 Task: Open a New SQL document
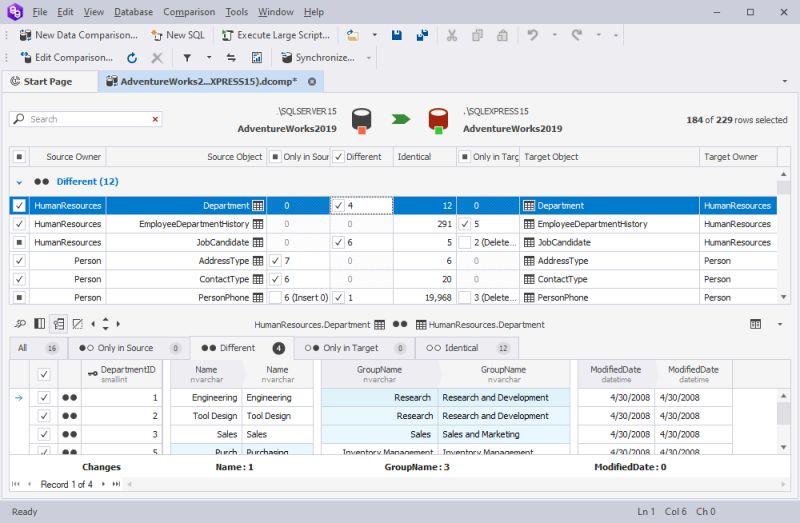click(x=178, y=35)
